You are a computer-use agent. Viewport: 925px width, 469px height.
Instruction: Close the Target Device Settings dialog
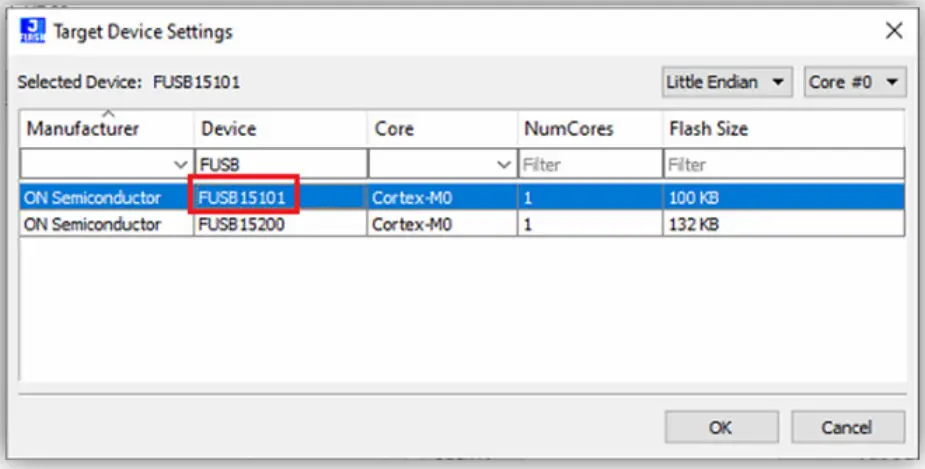[894, 31]
